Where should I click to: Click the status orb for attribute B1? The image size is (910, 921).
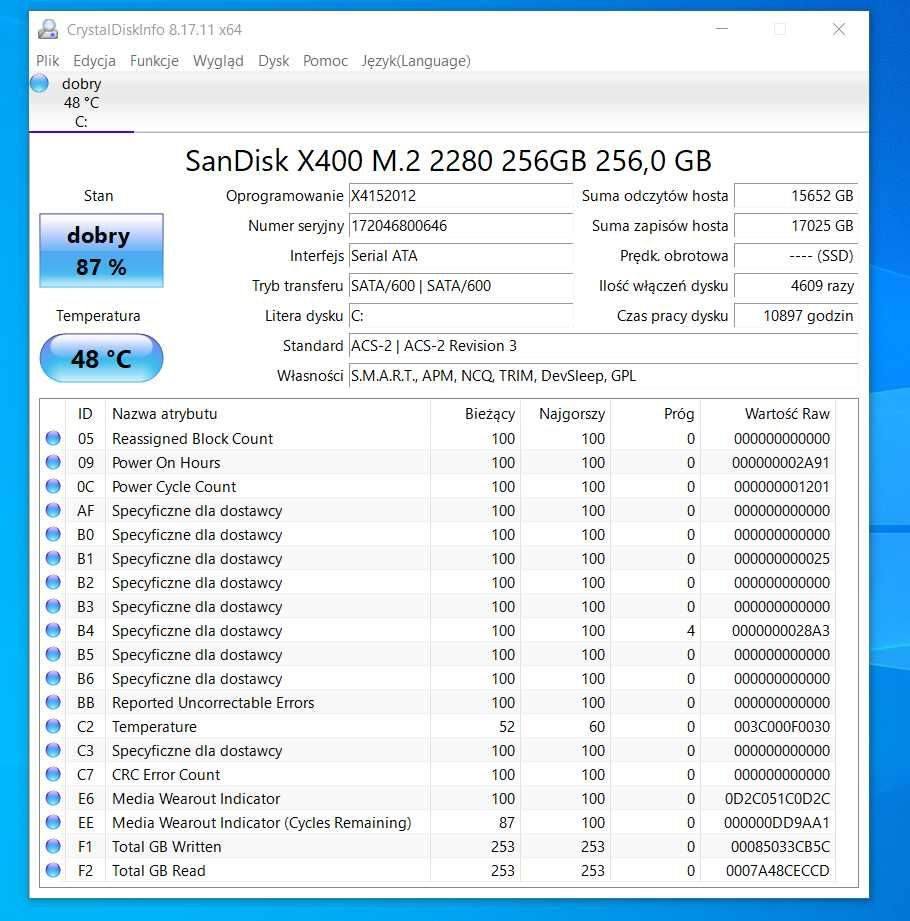(53, 558)
